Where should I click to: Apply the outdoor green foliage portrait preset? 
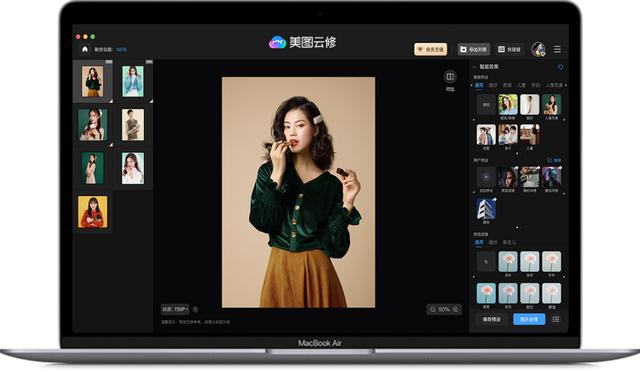(x=508, y=105)
